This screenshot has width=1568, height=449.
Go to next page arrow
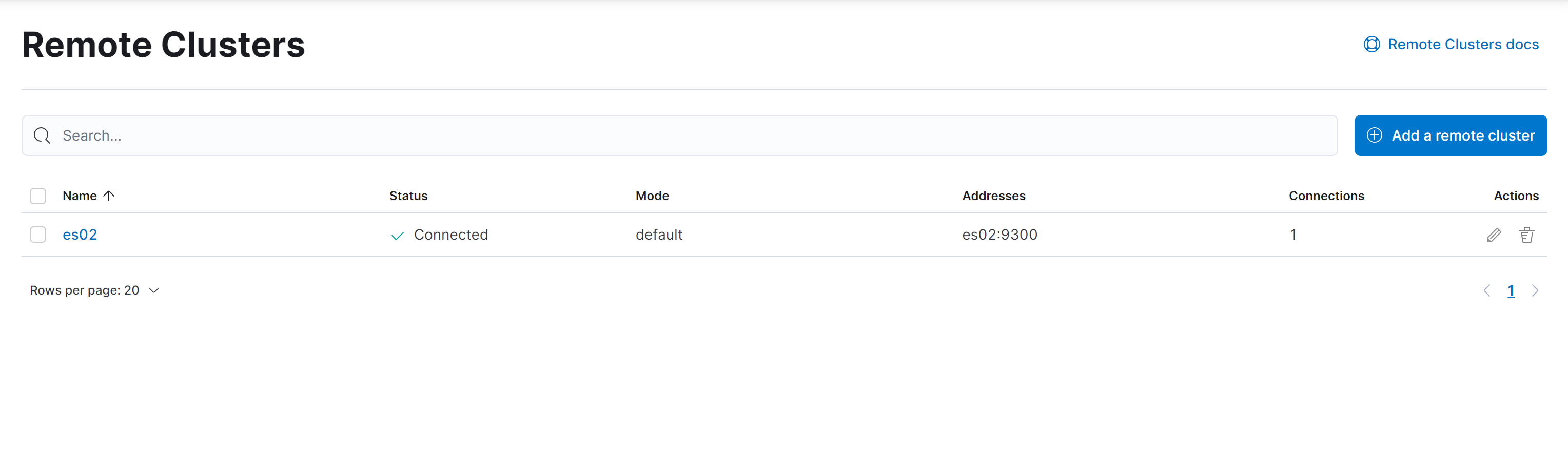[x=1535, y=291]
